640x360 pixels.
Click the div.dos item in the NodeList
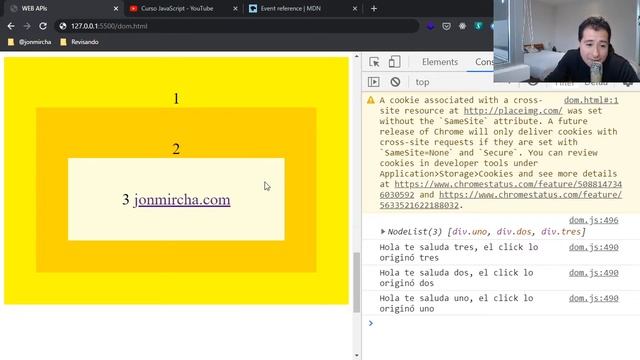(x=514, y=231)
